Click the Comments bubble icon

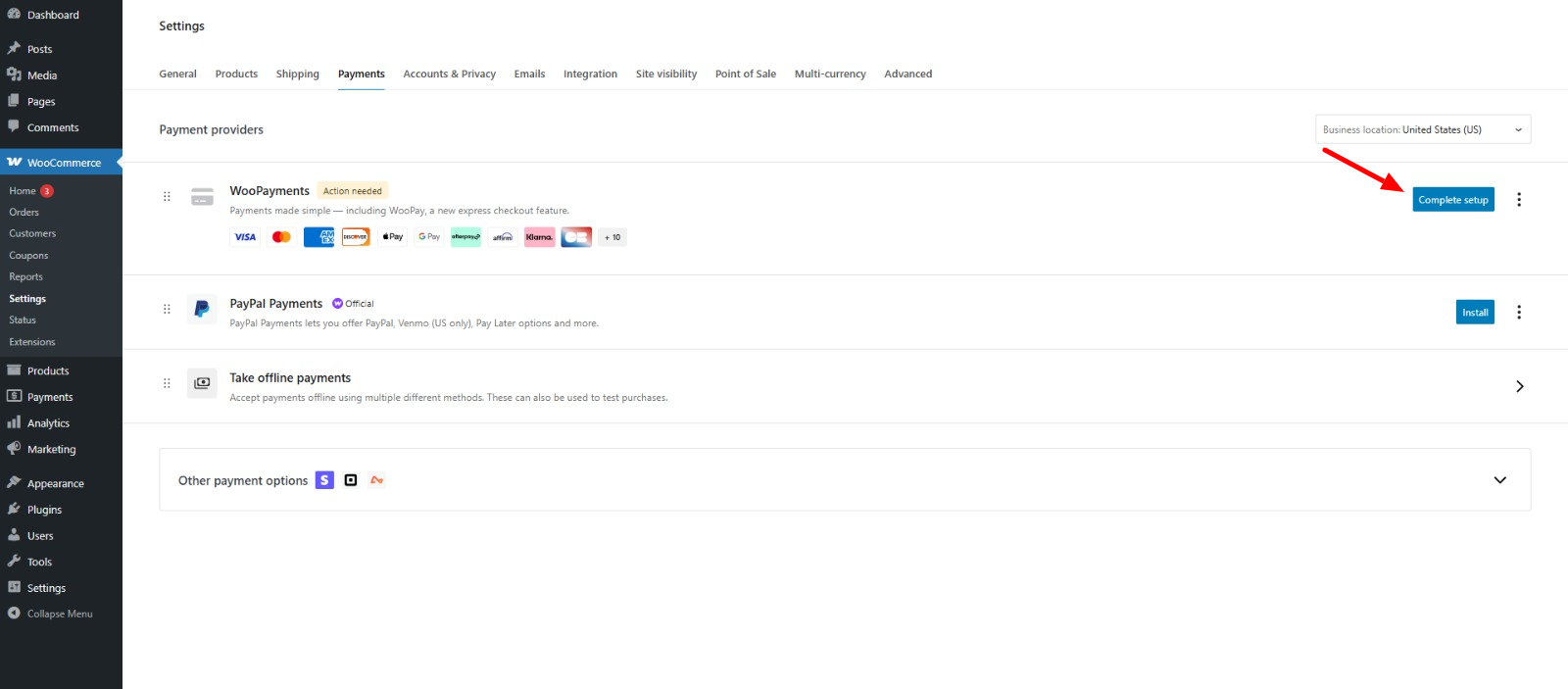[14, 126]
